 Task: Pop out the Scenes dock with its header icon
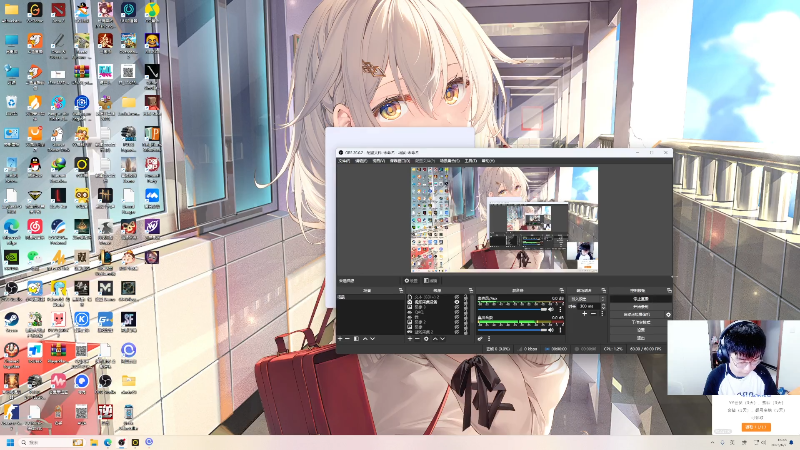coord(401,290)
